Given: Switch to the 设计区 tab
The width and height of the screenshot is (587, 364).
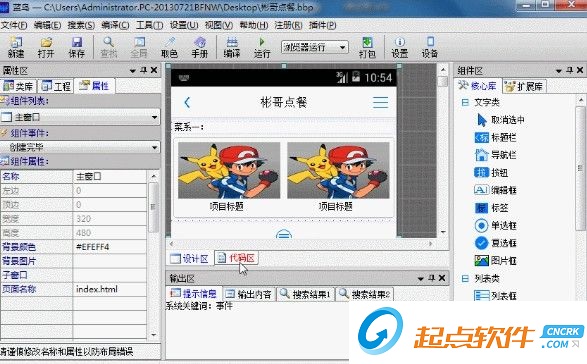Looking at the screenshot, I should 189,258.
